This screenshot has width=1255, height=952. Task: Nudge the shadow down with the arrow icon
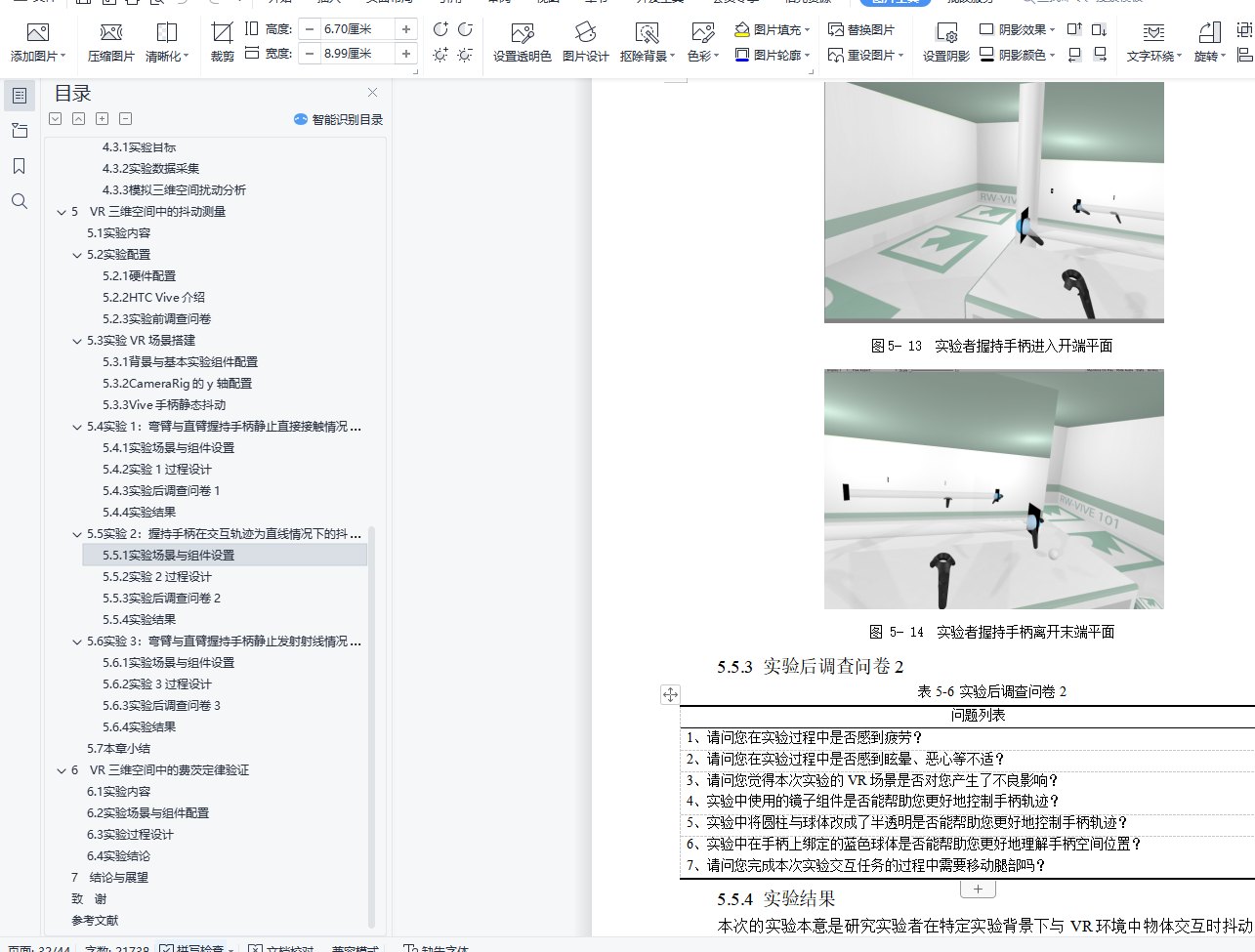[1100, 30]
